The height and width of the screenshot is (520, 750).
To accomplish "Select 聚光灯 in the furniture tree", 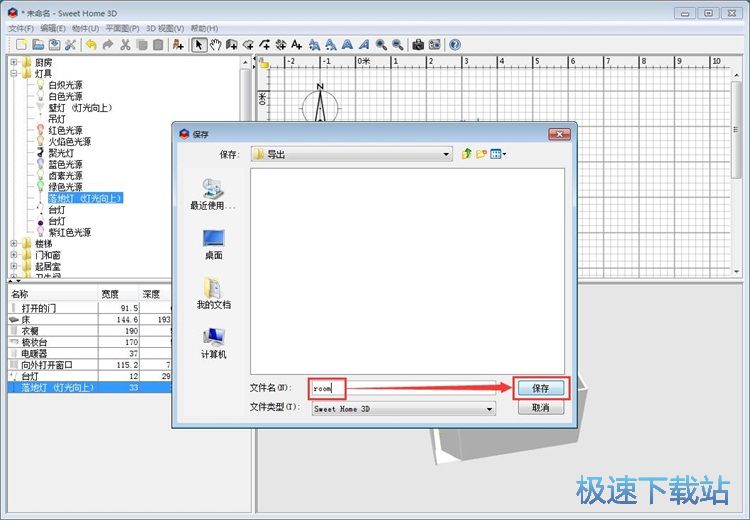I will click(61, 153).
